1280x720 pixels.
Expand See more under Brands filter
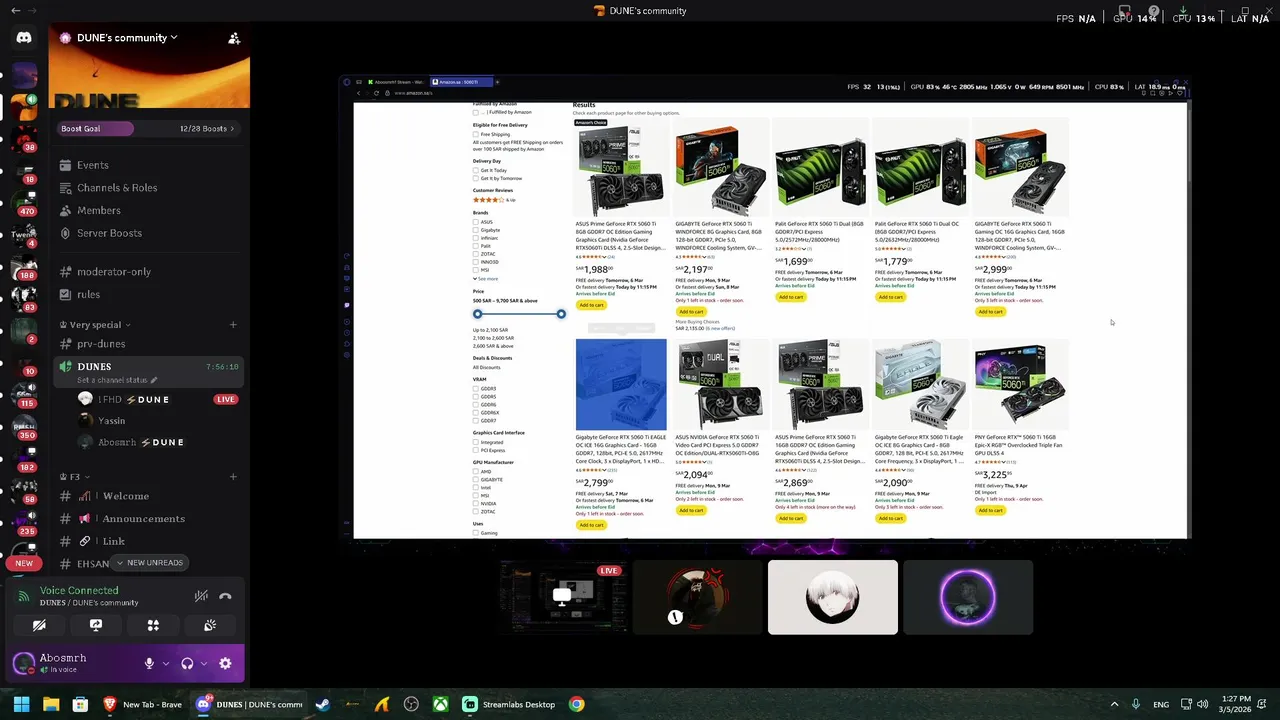click(486, 279)
